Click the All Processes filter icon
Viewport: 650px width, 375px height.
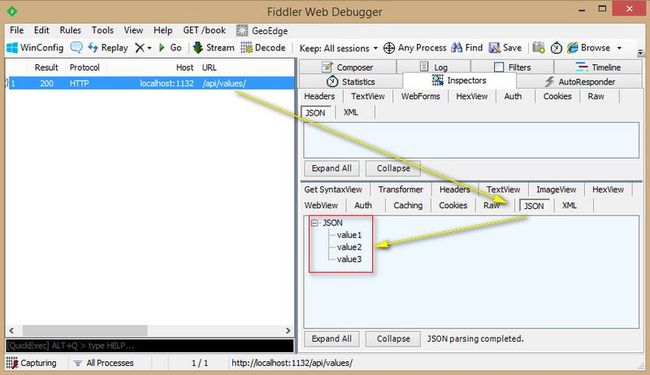tap(77, 363)
